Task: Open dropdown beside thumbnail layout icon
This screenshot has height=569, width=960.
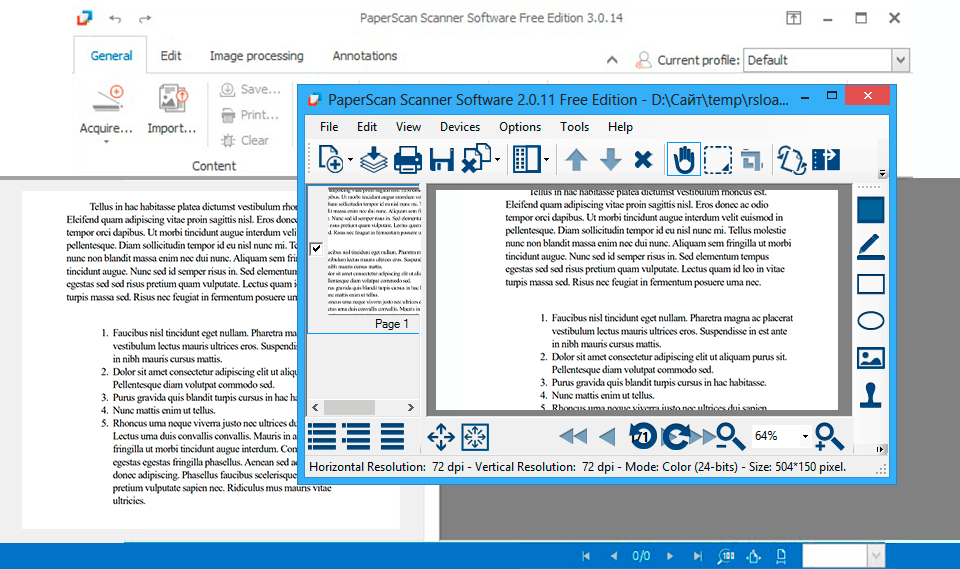Action: click(x=546, y=160)
